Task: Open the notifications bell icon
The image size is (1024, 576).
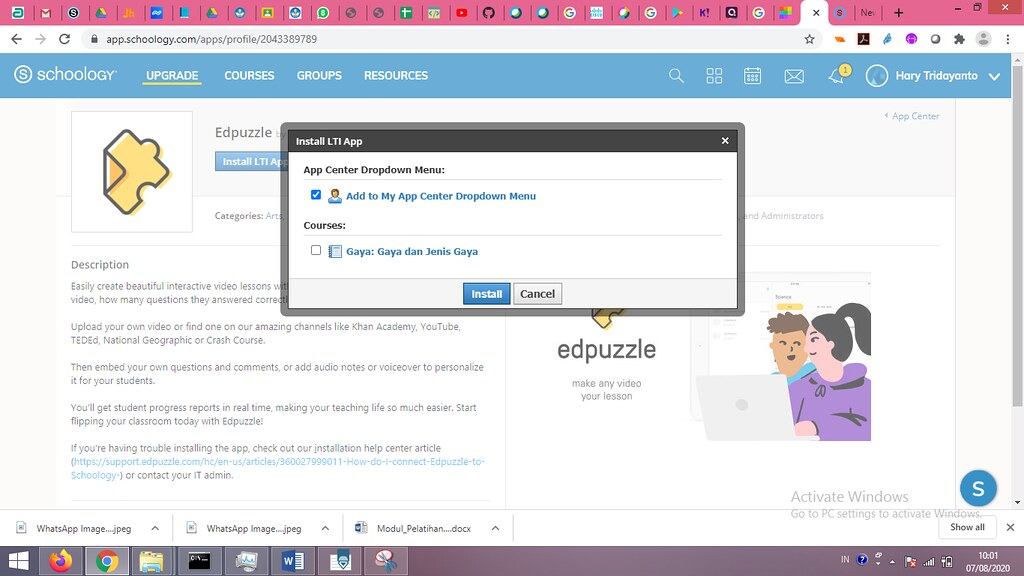Action: [837, 76]
